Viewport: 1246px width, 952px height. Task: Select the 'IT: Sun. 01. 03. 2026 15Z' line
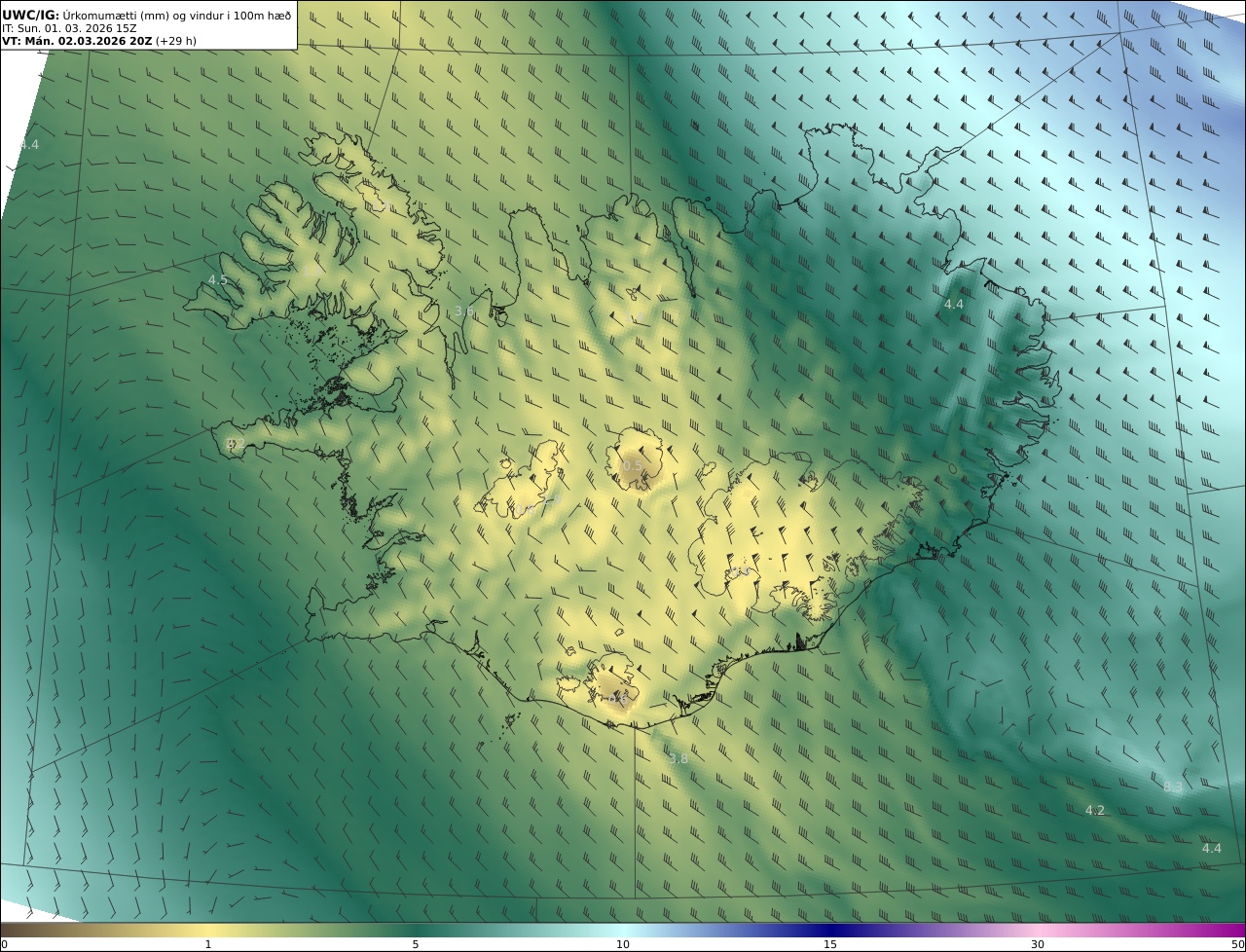point(69,28)
